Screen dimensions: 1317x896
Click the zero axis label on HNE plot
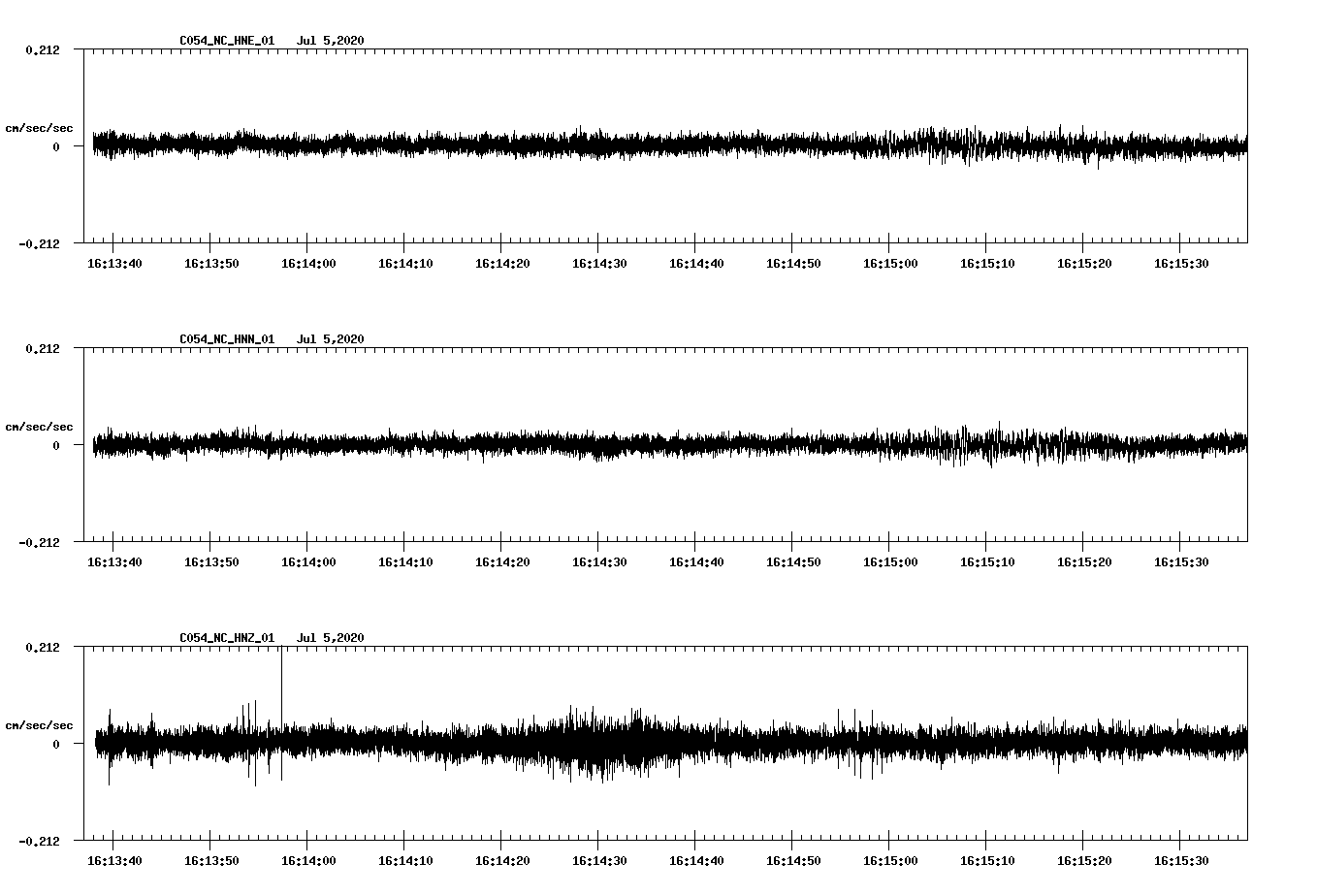[56, 146]
